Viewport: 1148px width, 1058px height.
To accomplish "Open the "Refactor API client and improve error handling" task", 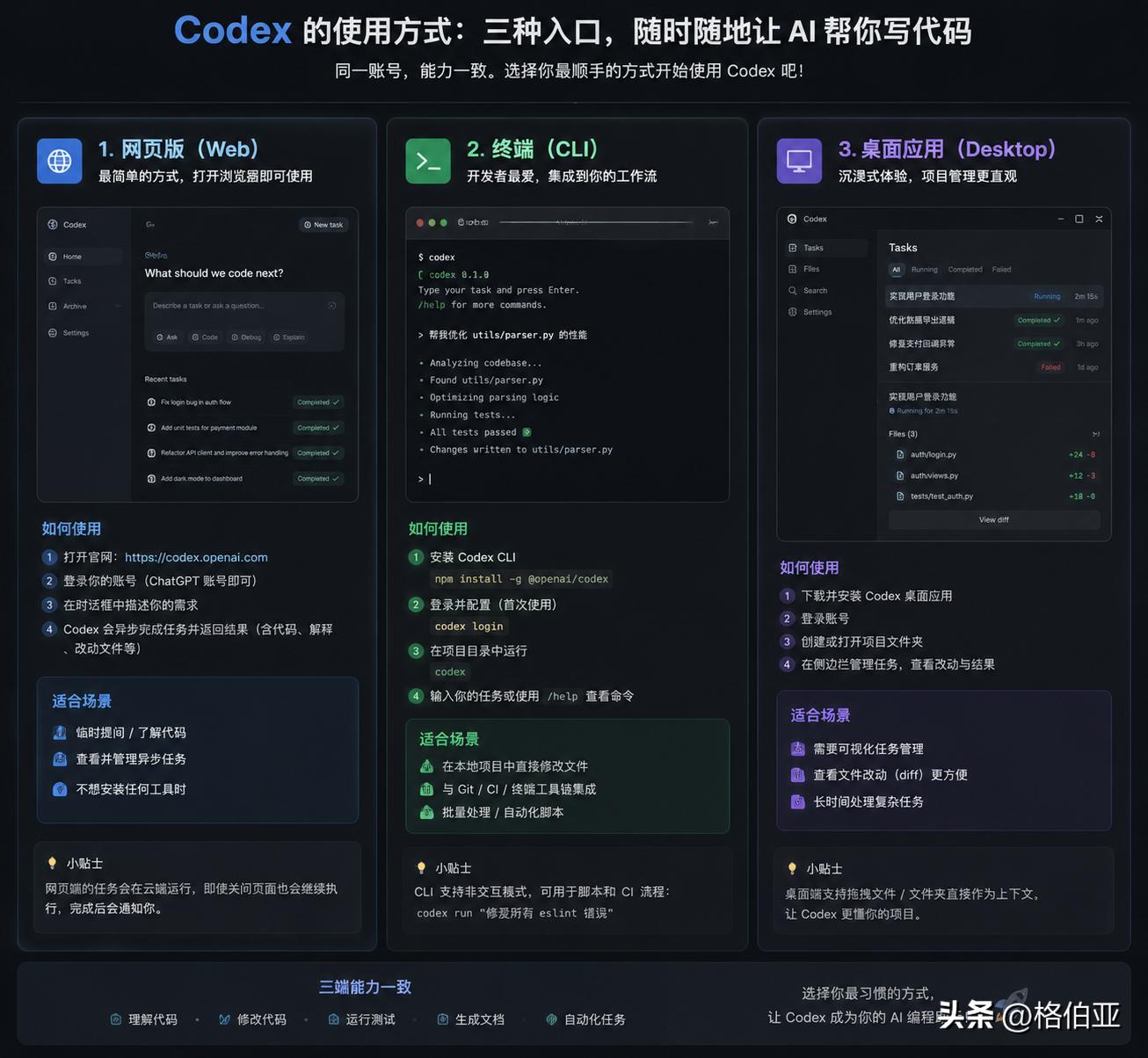I will (244, 453).
